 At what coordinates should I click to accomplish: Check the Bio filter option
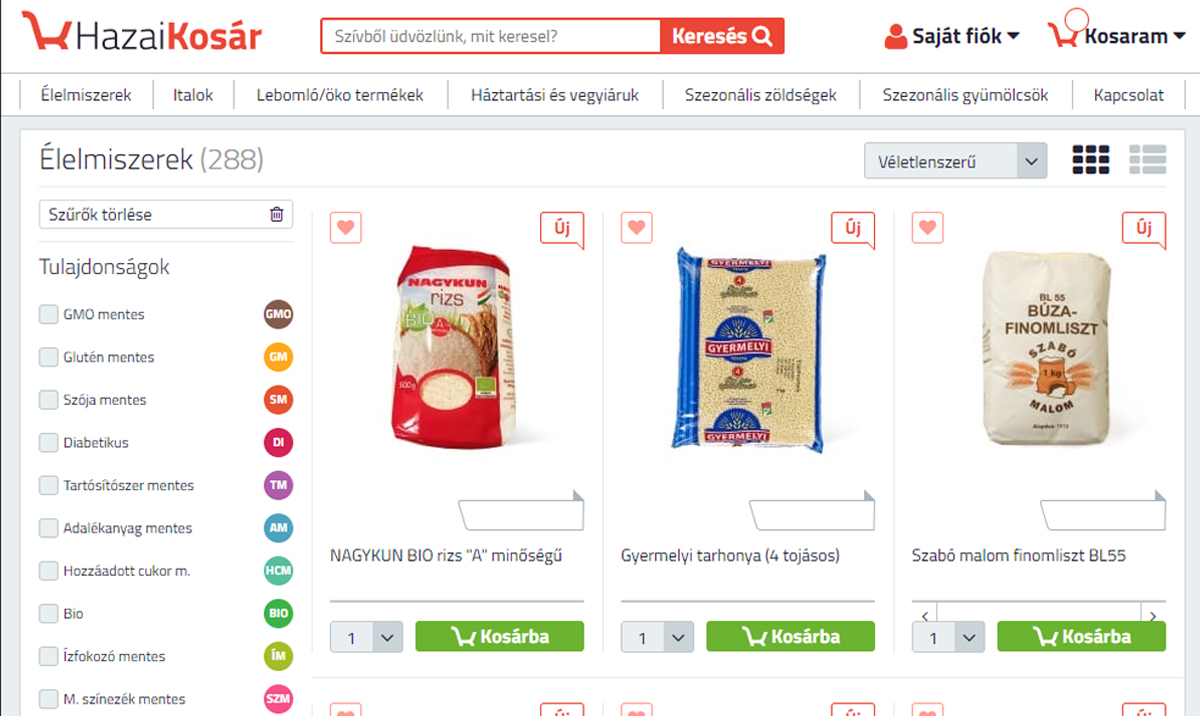pyautogui.click(x=48, y=613)
